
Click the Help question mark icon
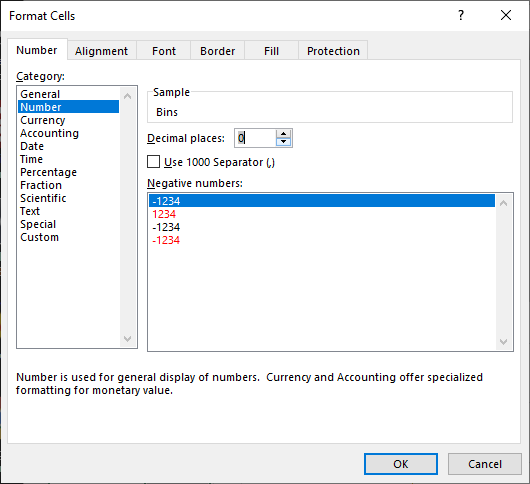tap(461, 15)
